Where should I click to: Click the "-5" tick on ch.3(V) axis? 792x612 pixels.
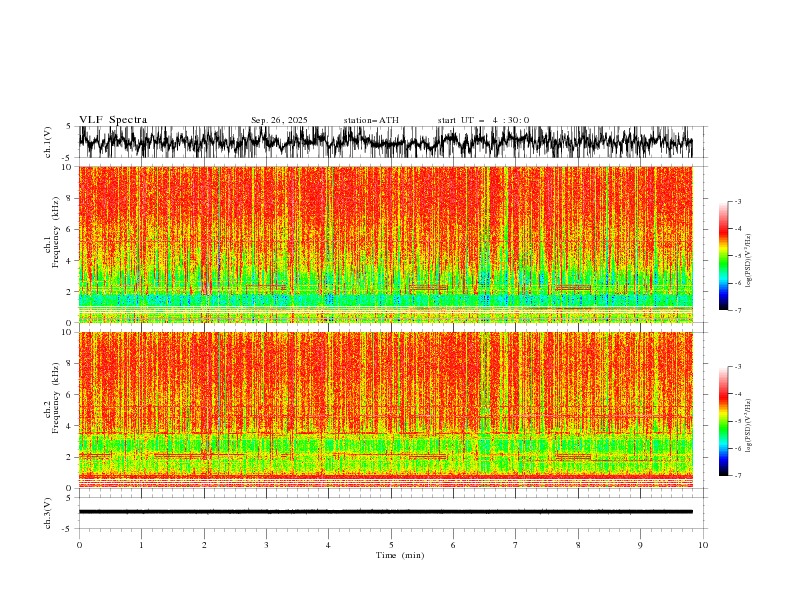68,529
